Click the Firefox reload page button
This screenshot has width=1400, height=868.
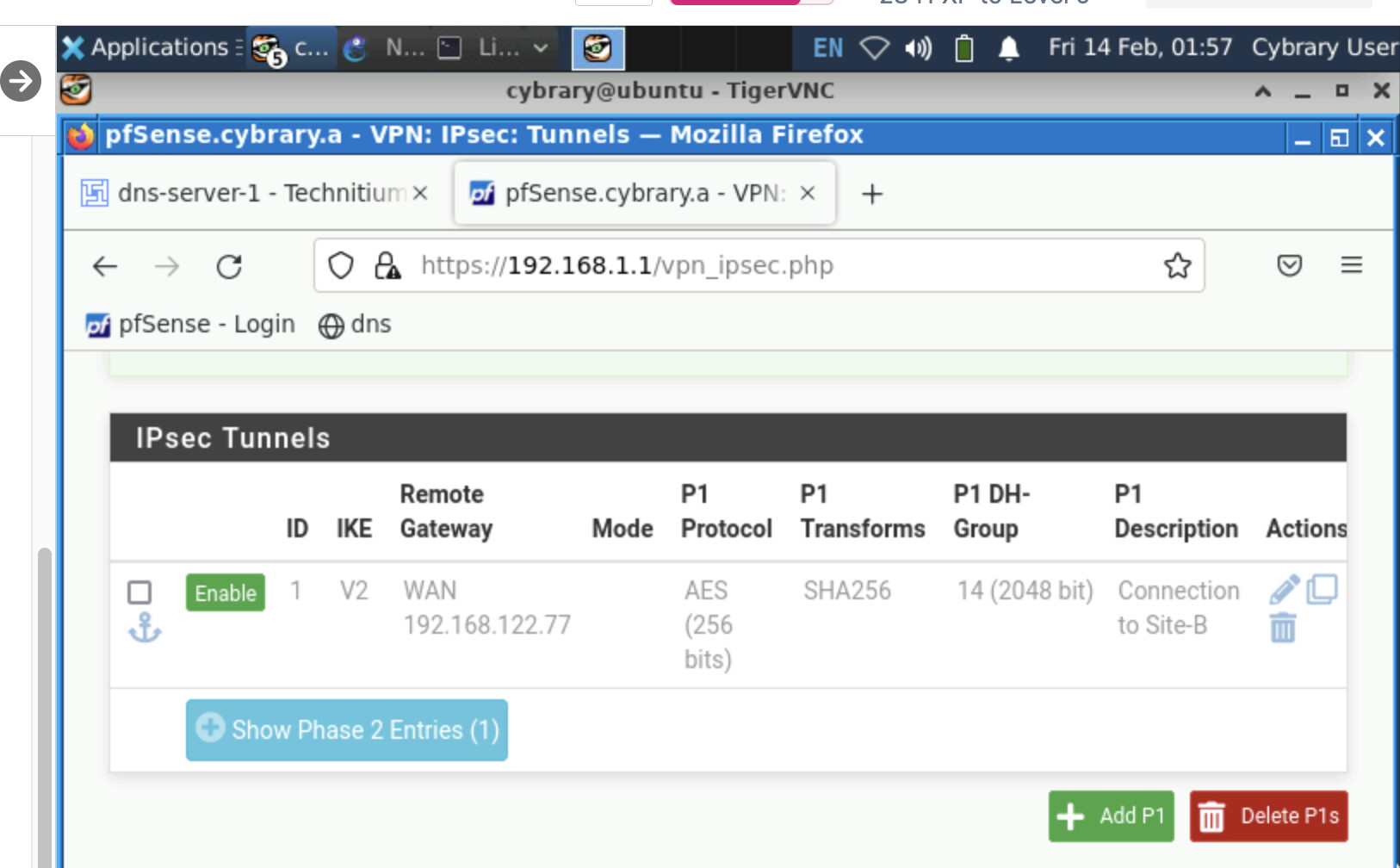[229, 267]
